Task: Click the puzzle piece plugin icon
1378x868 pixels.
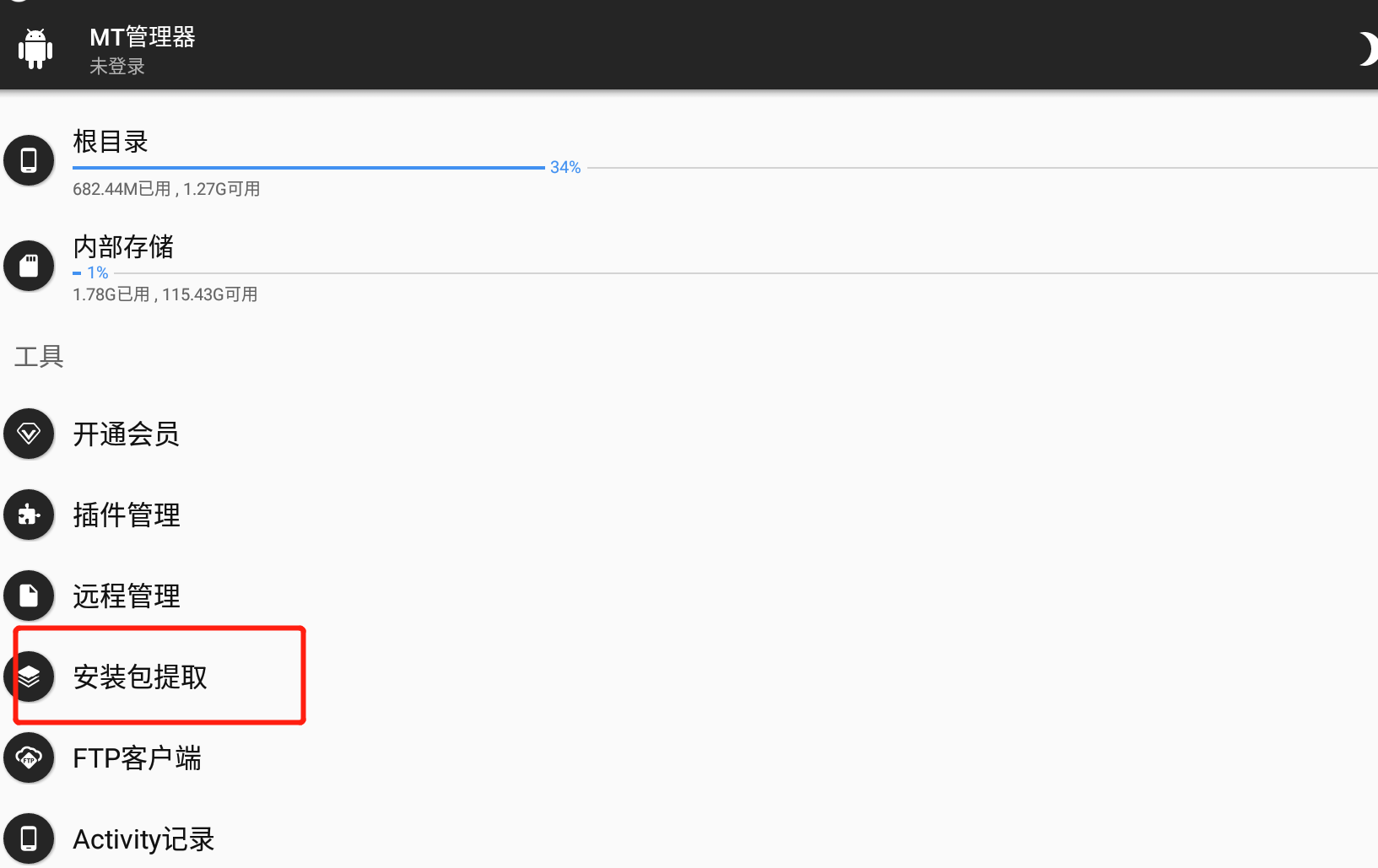Action: pos(29,515)
